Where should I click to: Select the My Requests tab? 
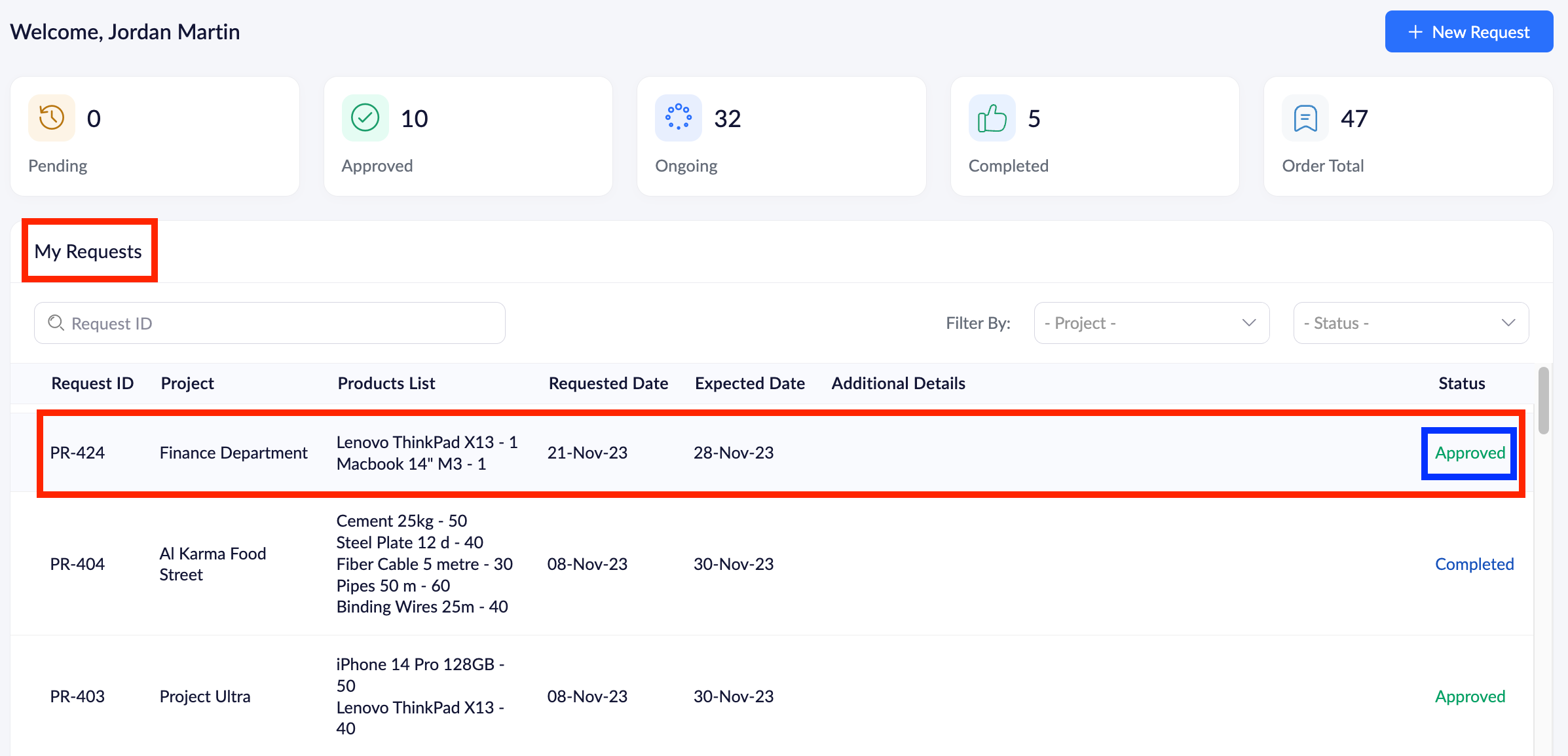pos(88,252)
